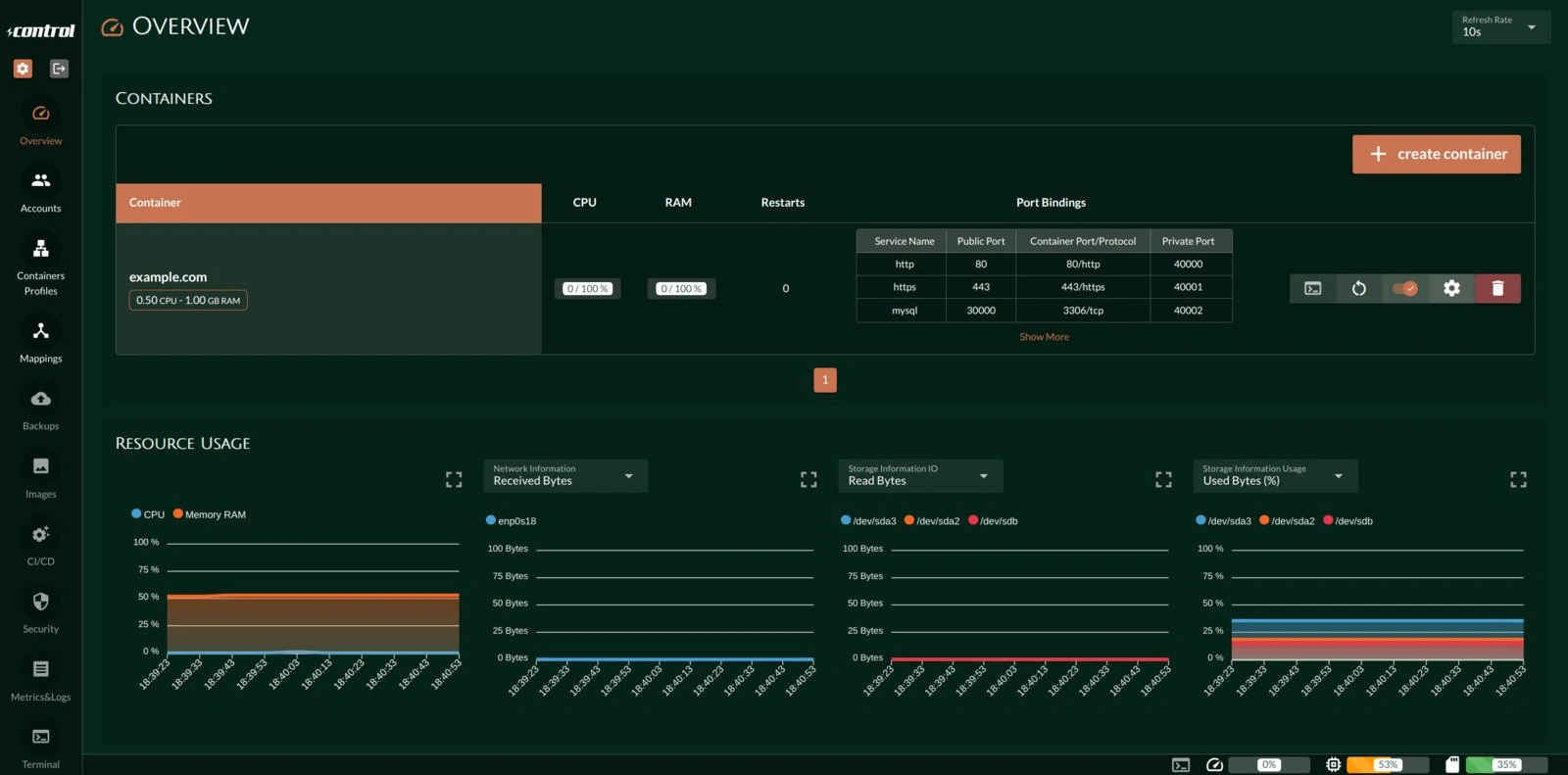The height and width of the screenshot is (775, 1568).
Task: Delete the example.com container
Action: [x=1497, y=288]
